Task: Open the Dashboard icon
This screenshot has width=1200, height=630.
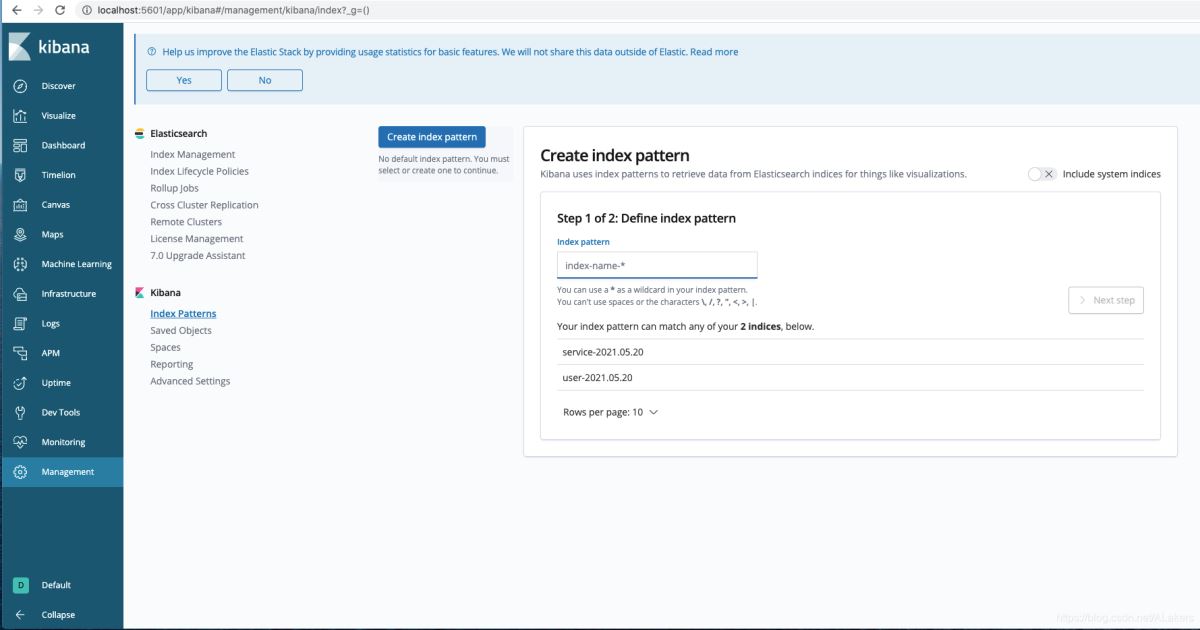Action: point(22,144)
